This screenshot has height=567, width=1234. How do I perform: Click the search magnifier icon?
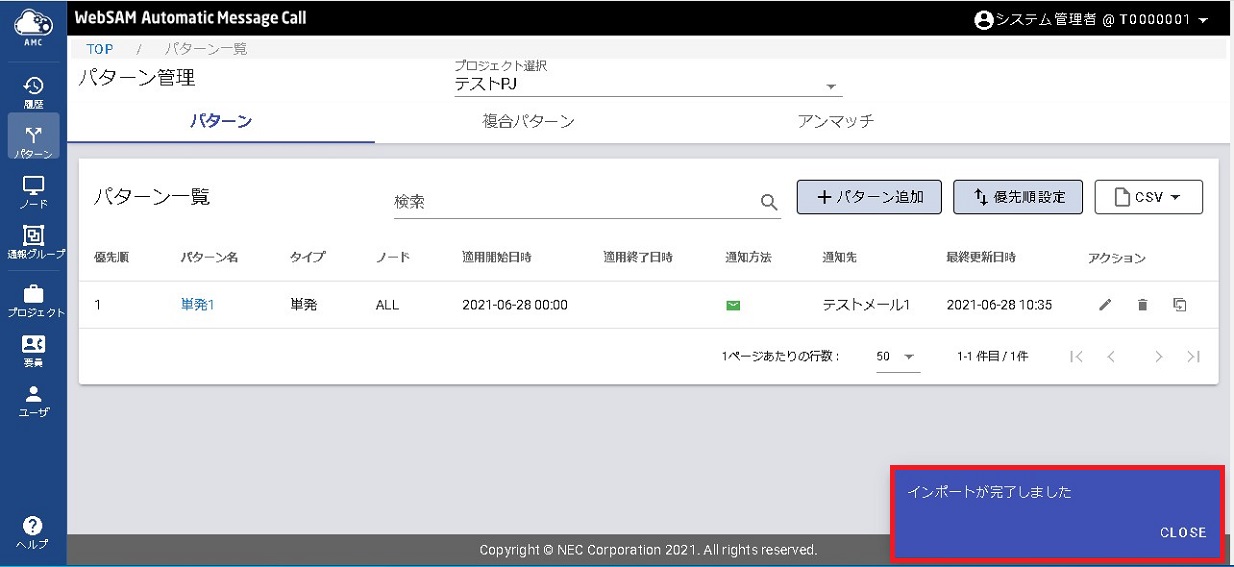(x=769, y=202)
